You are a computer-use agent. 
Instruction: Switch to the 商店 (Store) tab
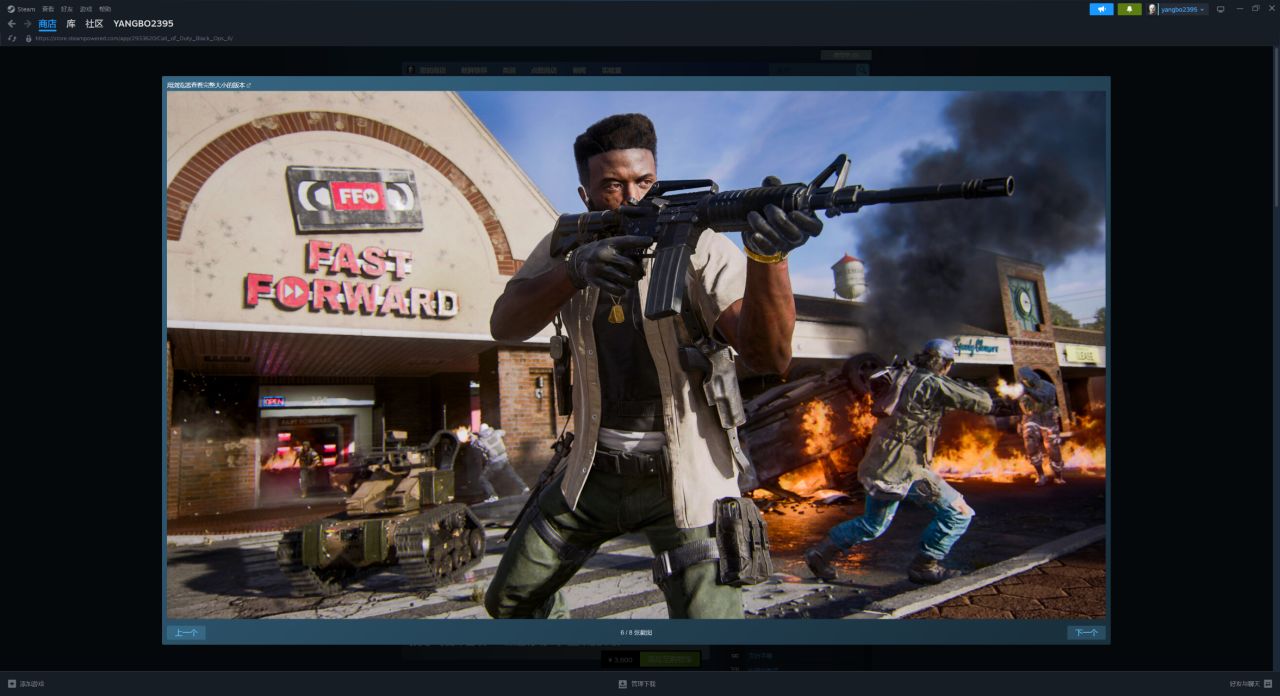pos(47,23)
